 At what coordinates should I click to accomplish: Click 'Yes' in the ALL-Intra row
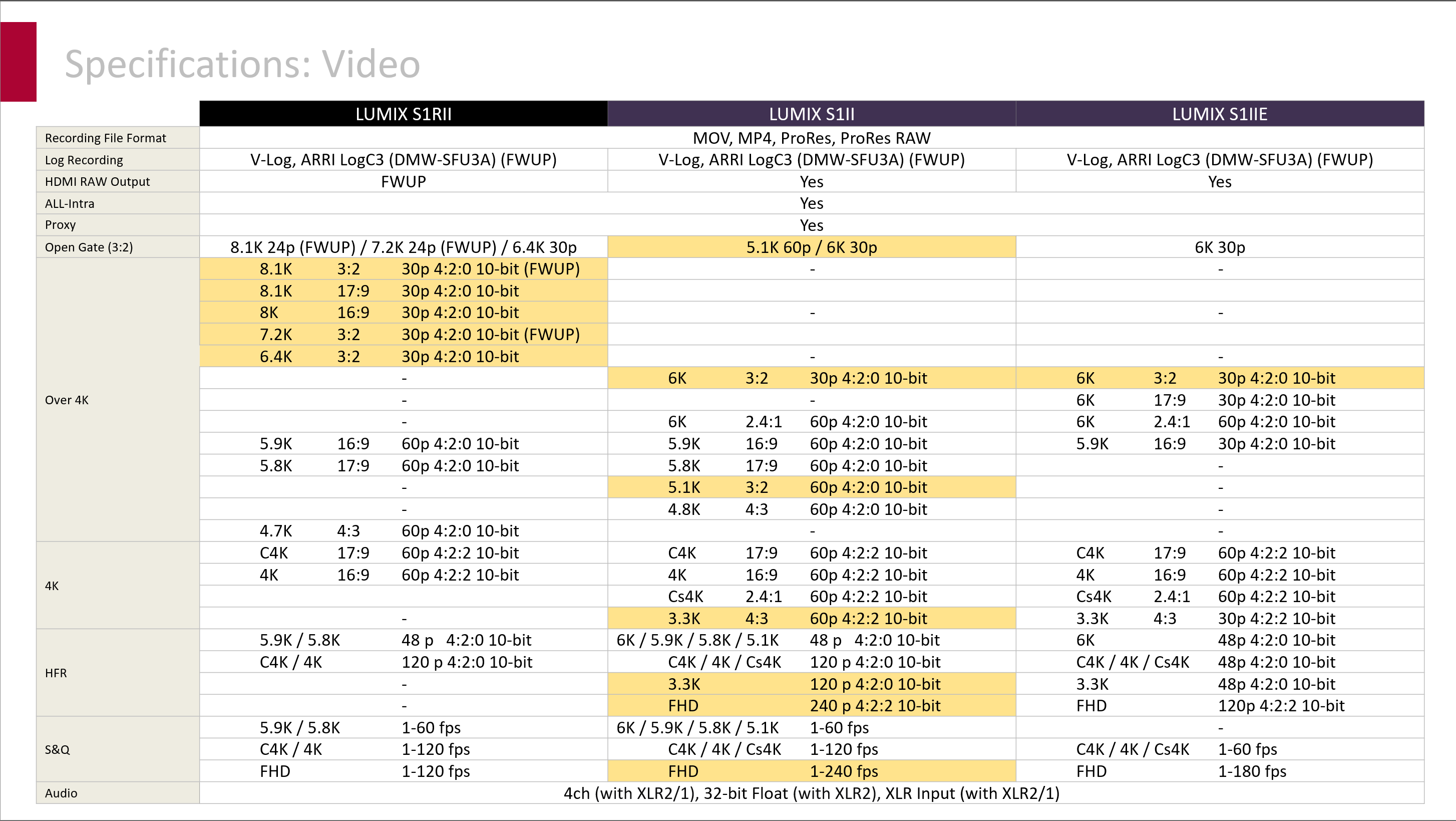[812, 203]
